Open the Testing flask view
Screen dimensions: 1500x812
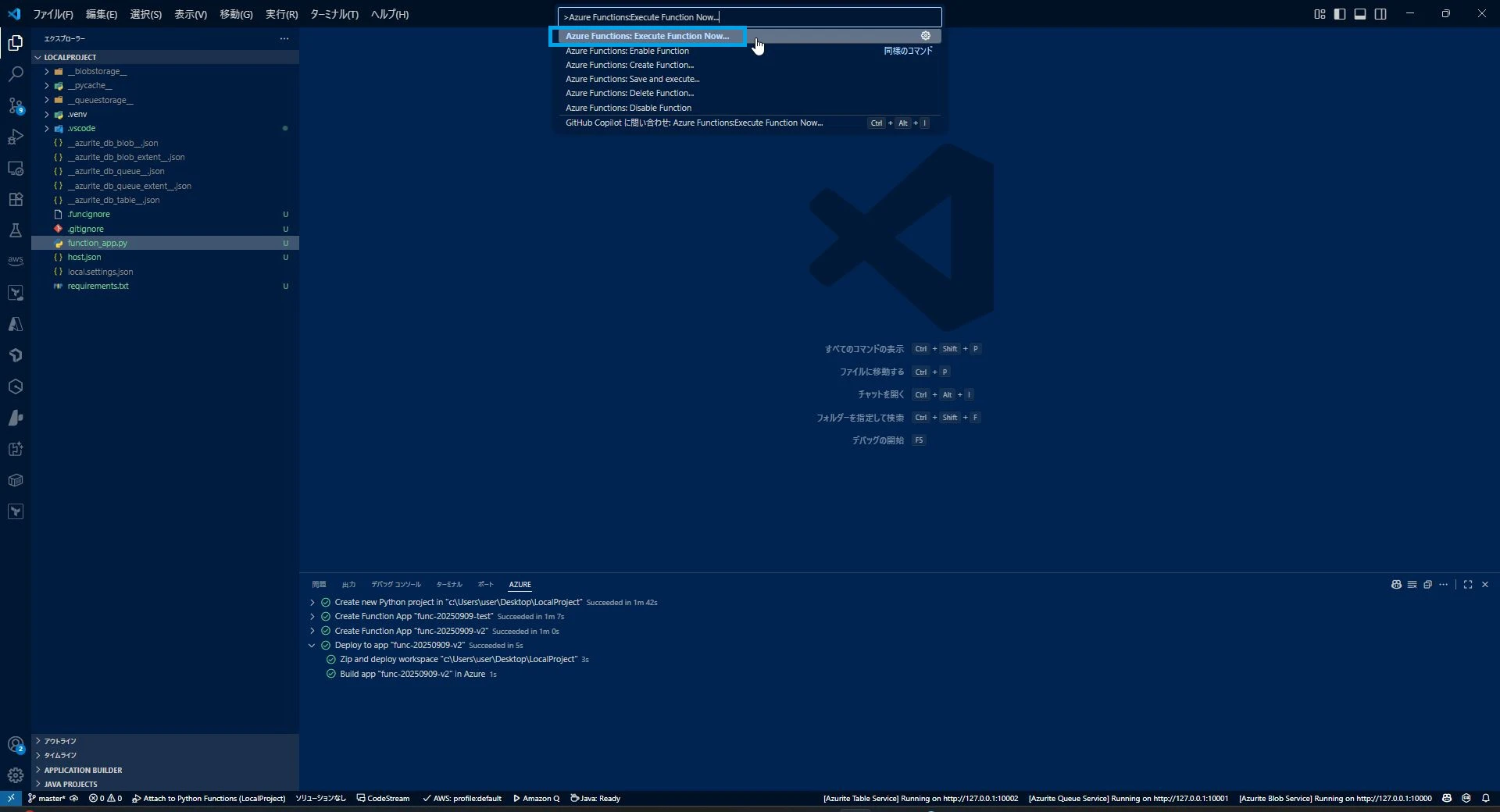click(16, 230)
